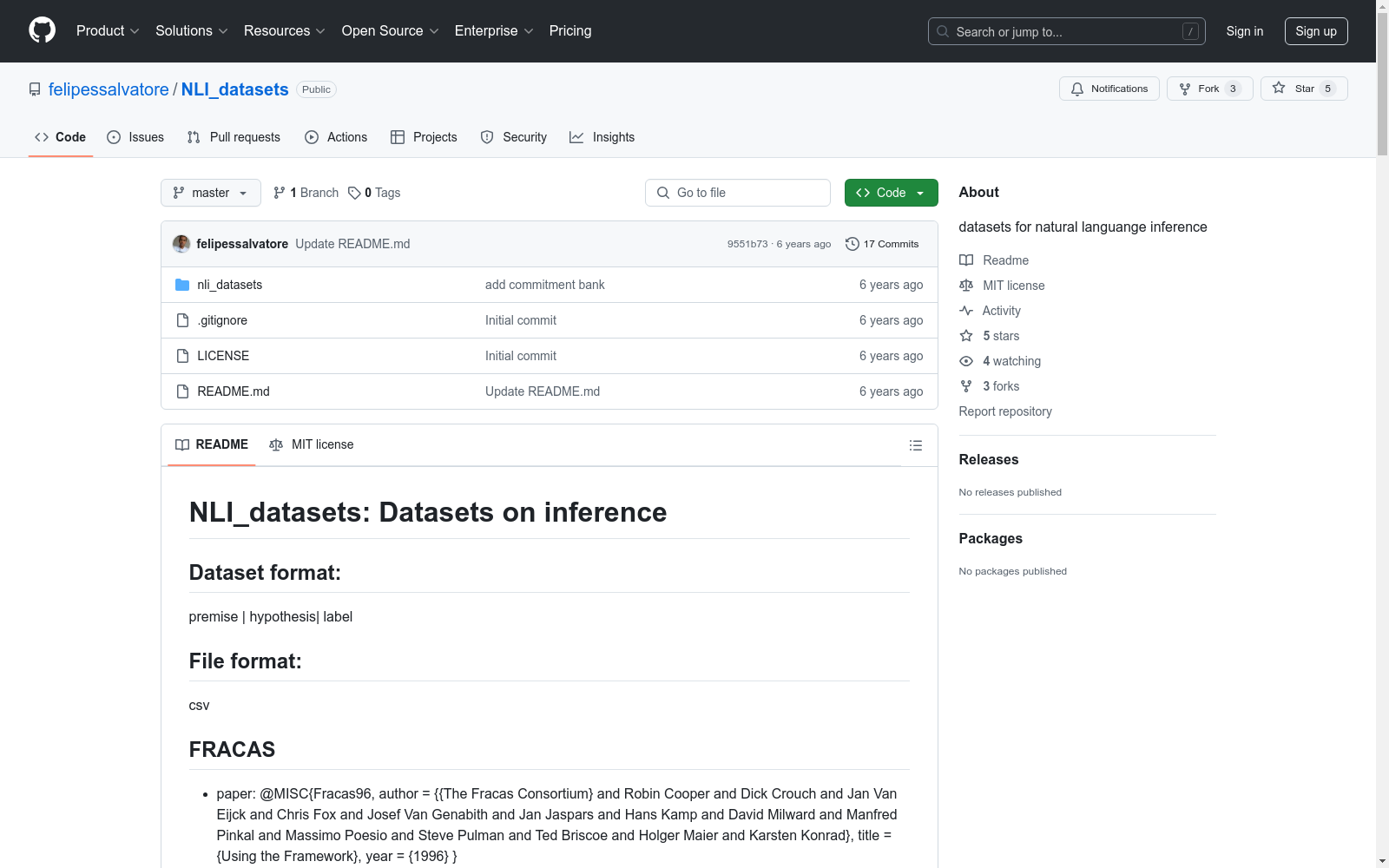Screen dimensions: 1389x868
Task: Focus the Search or jump to field
Action: pyautogui.click(x=1067, y=31)
